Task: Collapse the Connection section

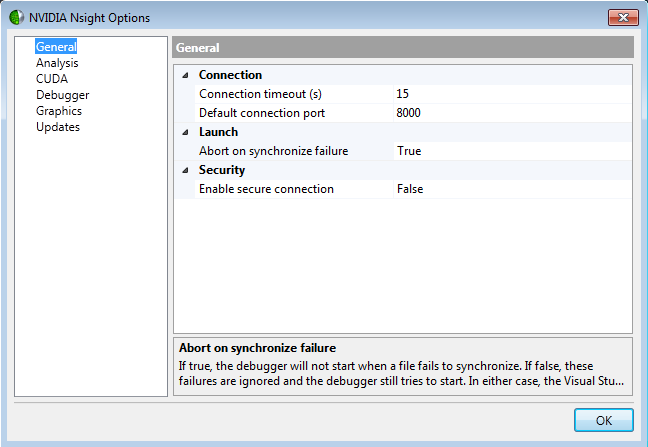Action: [184, 75]
